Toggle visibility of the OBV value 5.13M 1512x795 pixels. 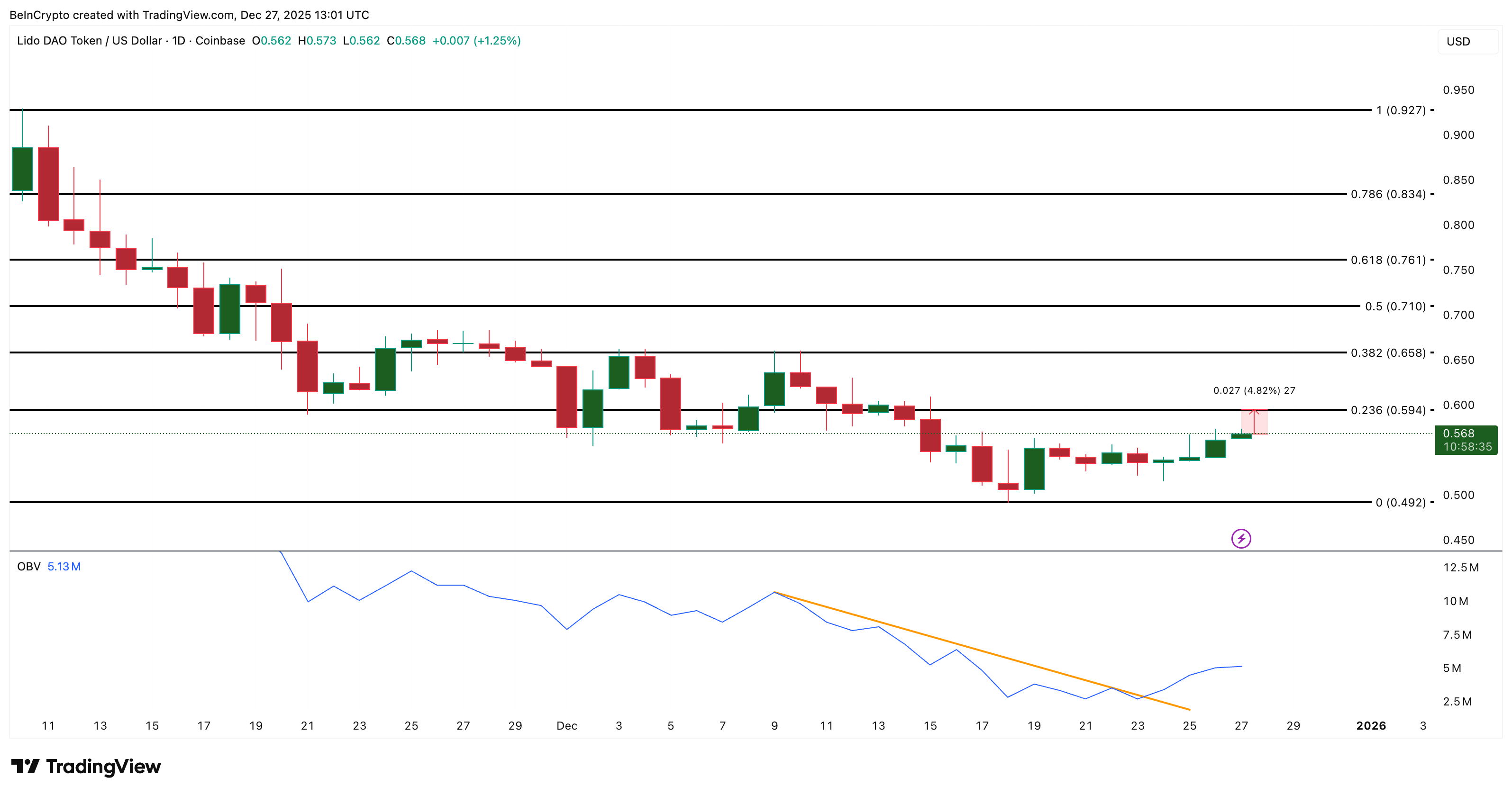(64, 567)
